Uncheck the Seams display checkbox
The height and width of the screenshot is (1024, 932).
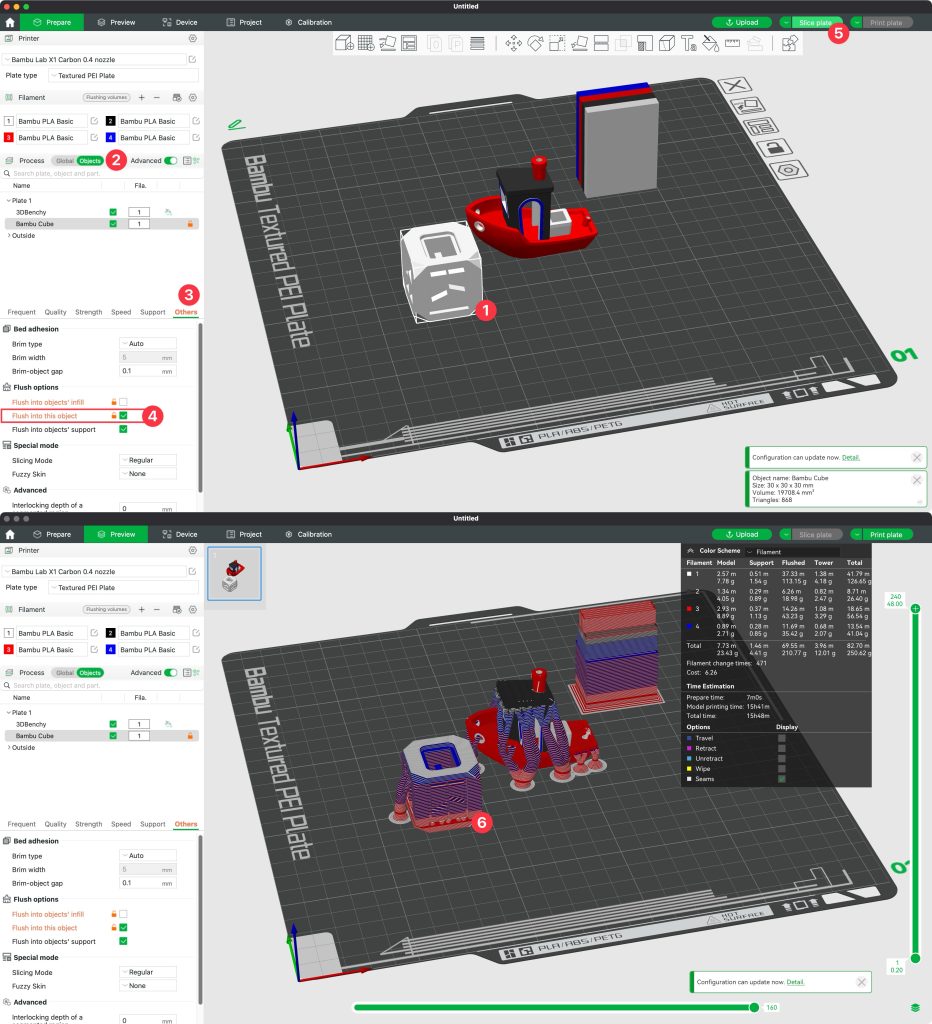pos(782,779)
